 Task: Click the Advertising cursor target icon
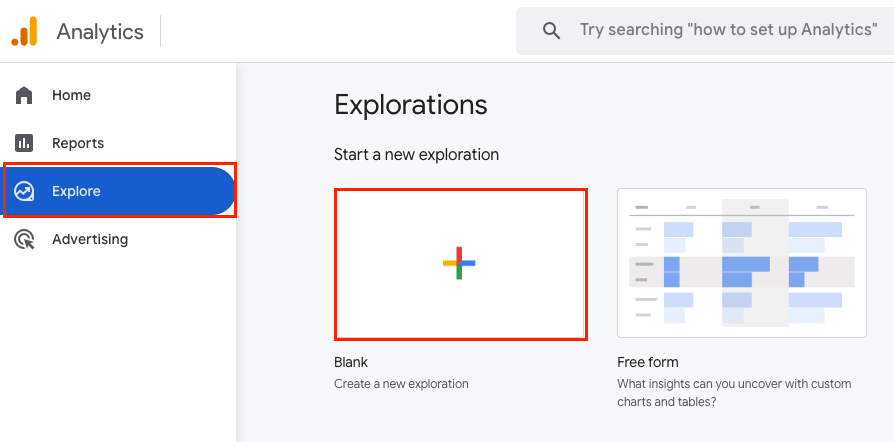pyautogui.click(x=25, y=239)
